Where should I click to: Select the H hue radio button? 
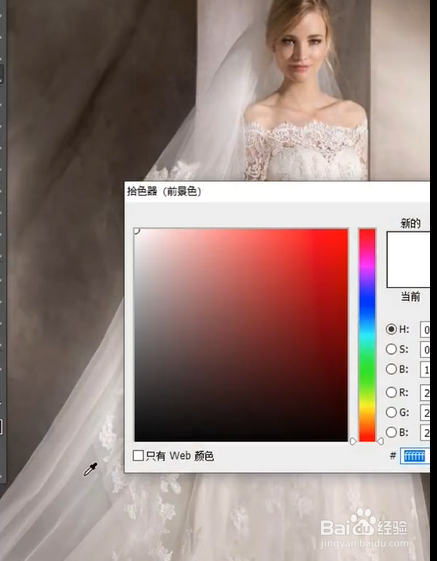coord(391,329)
